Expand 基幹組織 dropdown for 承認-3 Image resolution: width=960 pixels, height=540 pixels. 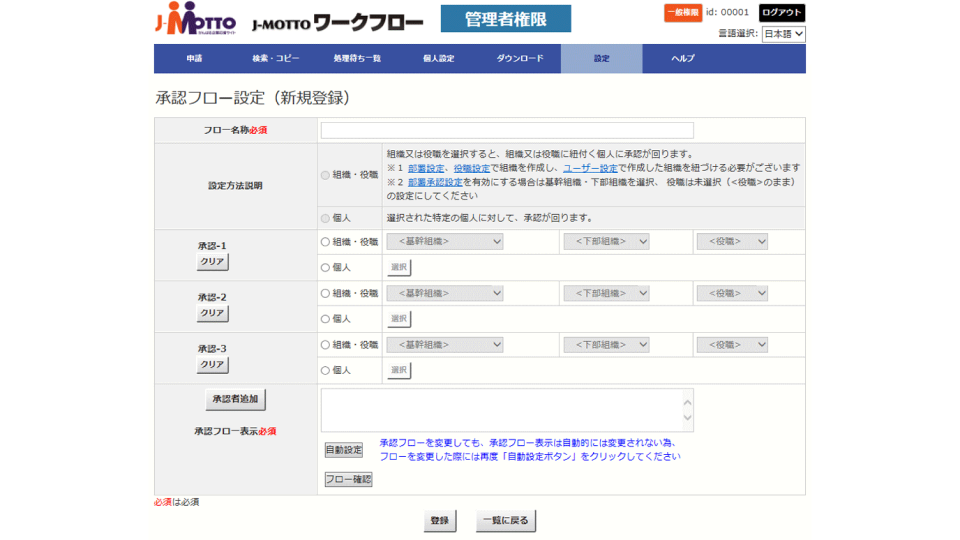[445, 345]
